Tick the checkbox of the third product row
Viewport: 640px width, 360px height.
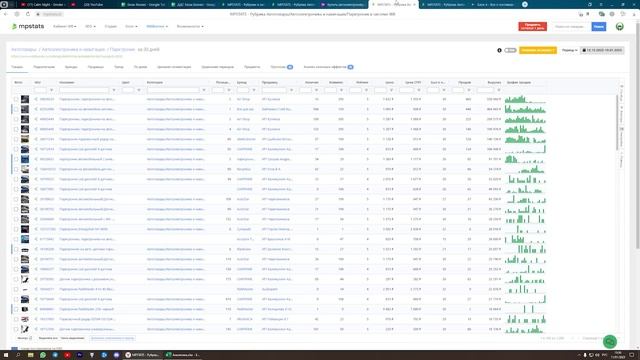[16, 119]
